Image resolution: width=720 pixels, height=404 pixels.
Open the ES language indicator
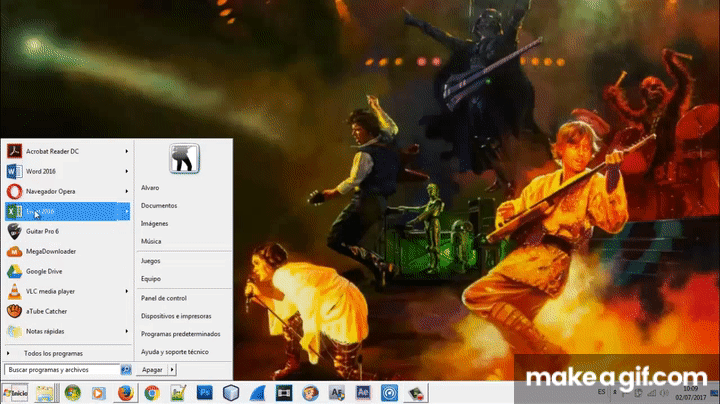click(602, 392)
